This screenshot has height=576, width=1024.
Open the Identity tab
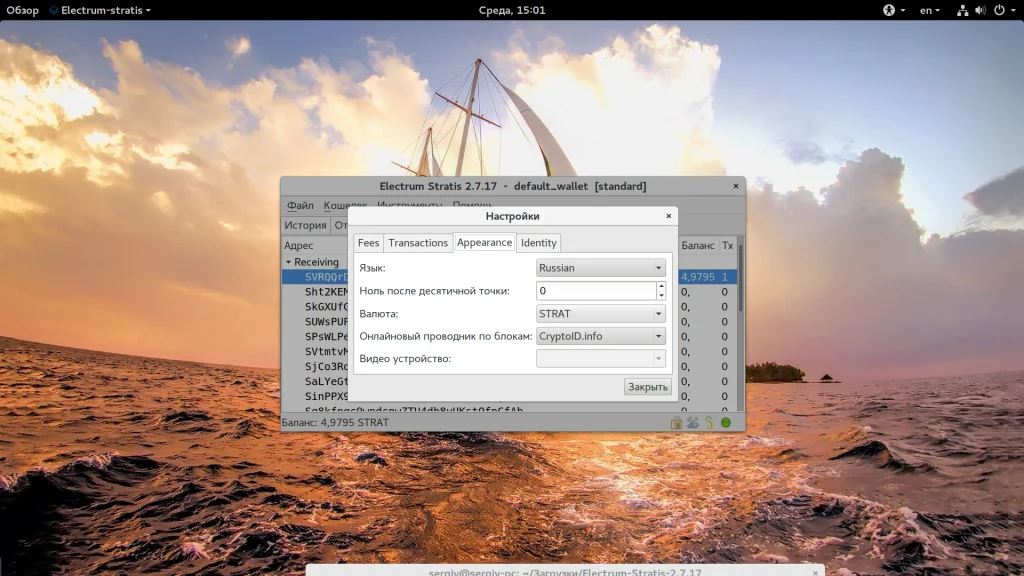[538, 243]
